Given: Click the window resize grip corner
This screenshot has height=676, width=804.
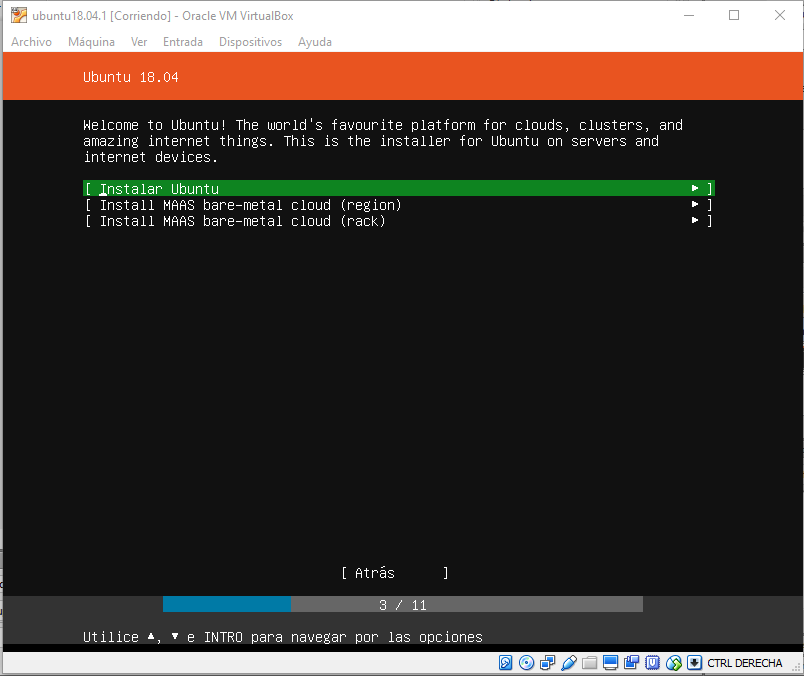Looking at the screenshot, I should point(796,668).
